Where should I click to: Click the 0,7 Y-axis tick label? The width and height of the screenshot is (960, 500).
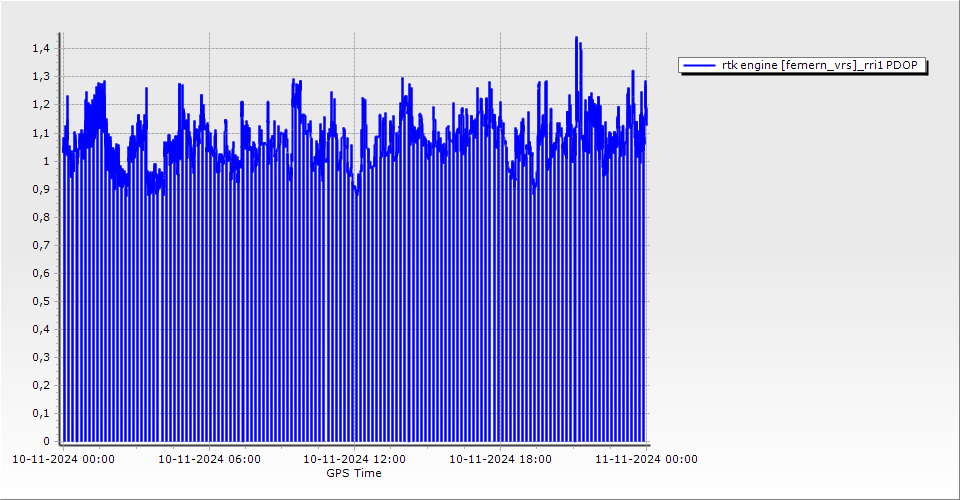[41, 245]
